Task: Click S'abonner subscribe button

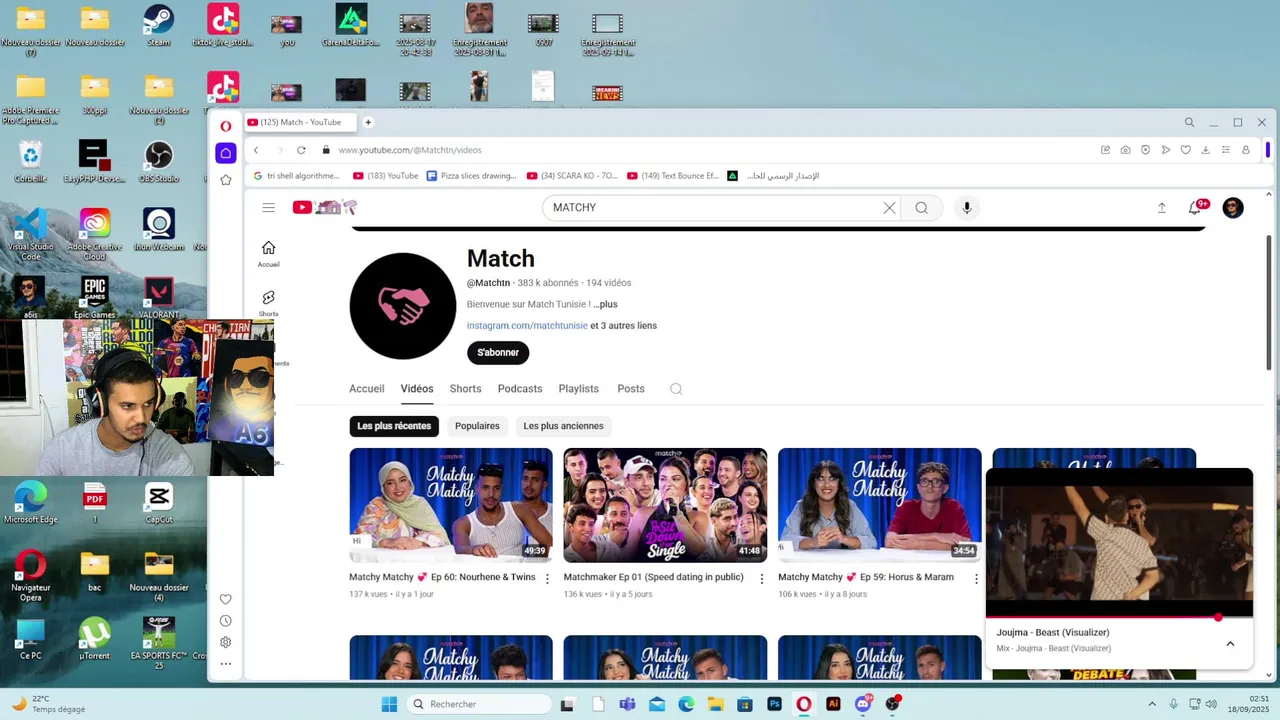Action: [x=498, y=352]
